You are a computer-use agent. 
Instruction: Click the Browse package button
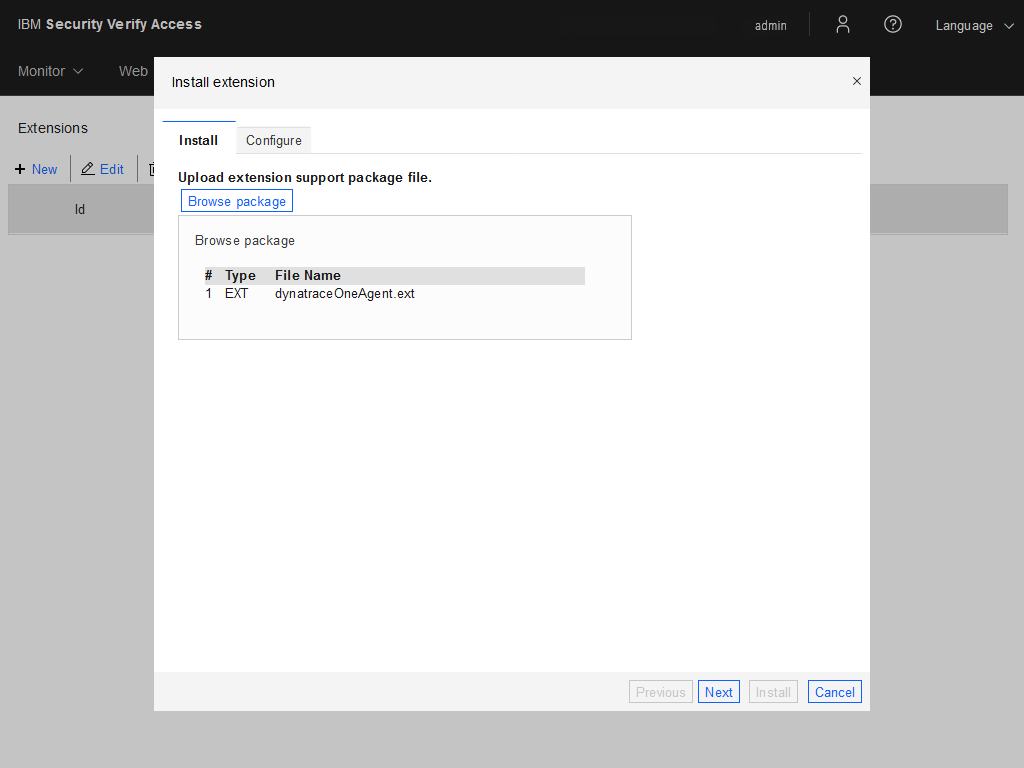(x=237, y=201)
